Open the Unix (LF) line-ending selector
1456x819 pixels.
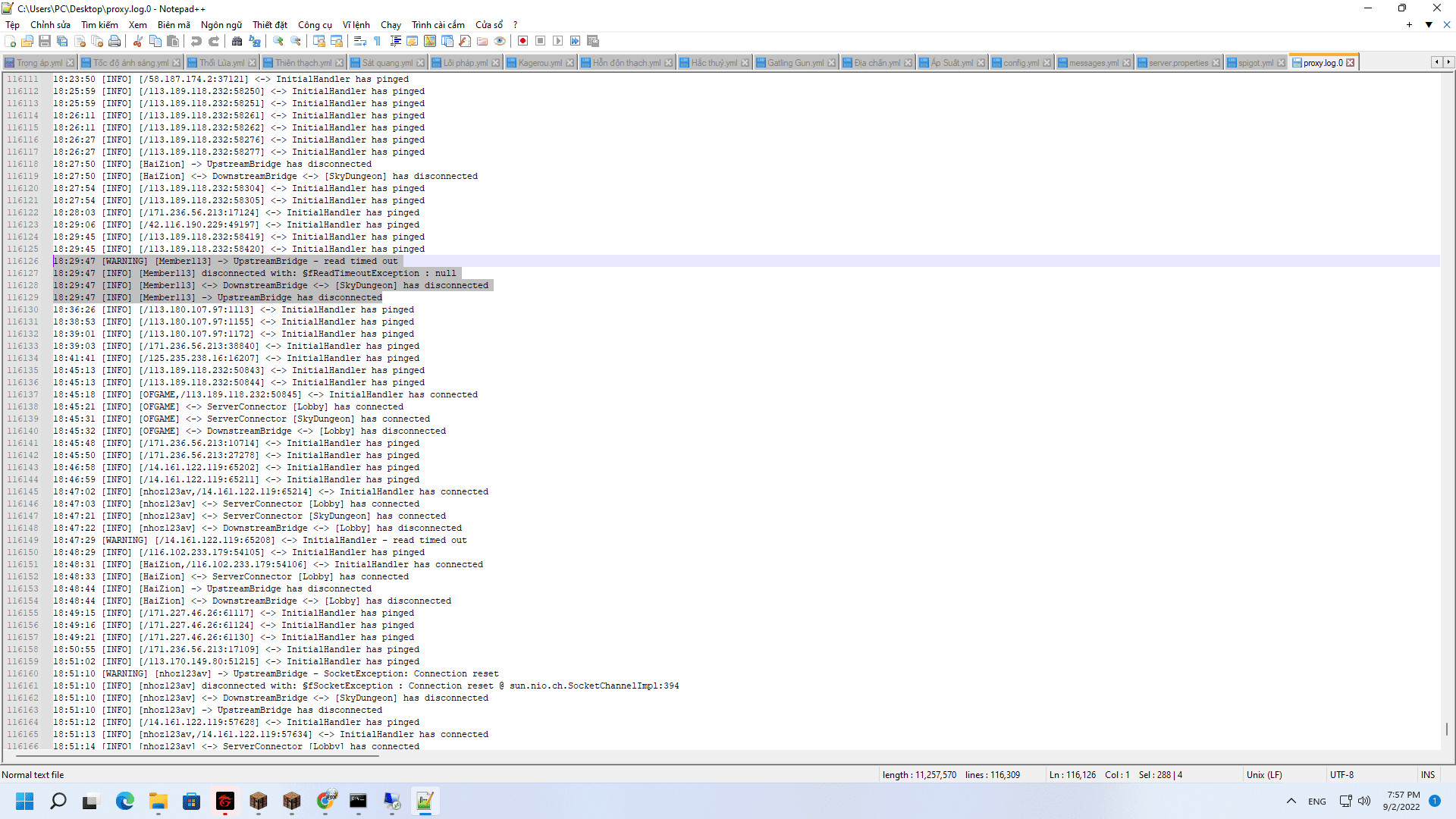[1264, 775]
